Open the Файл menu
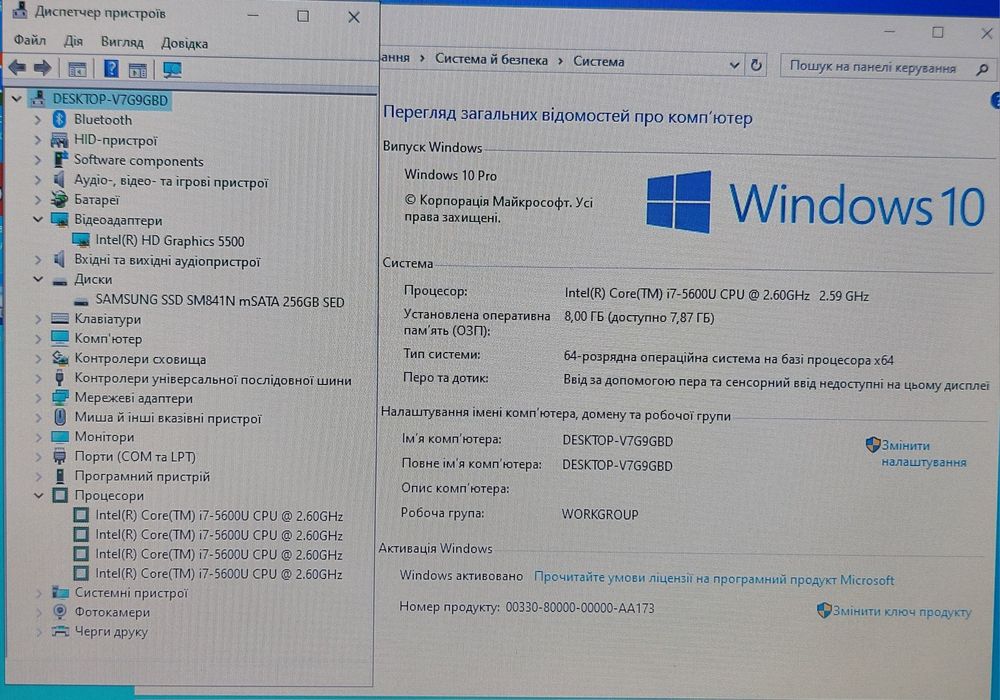Viewport: 1000px width, 700px height. [29, 40]
